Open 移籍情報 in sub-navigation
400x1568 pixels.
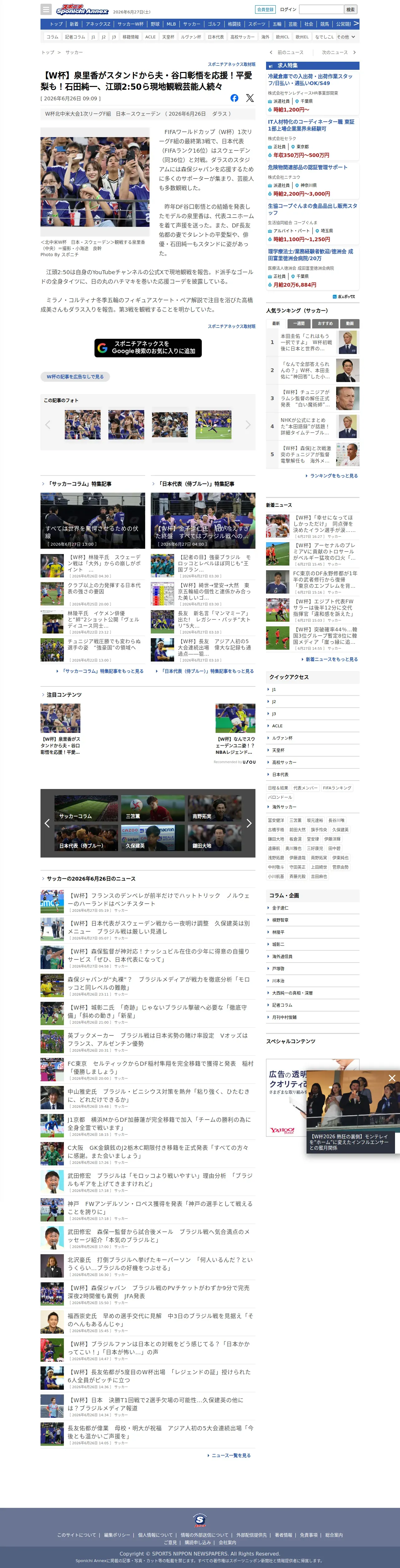[130, 37]
